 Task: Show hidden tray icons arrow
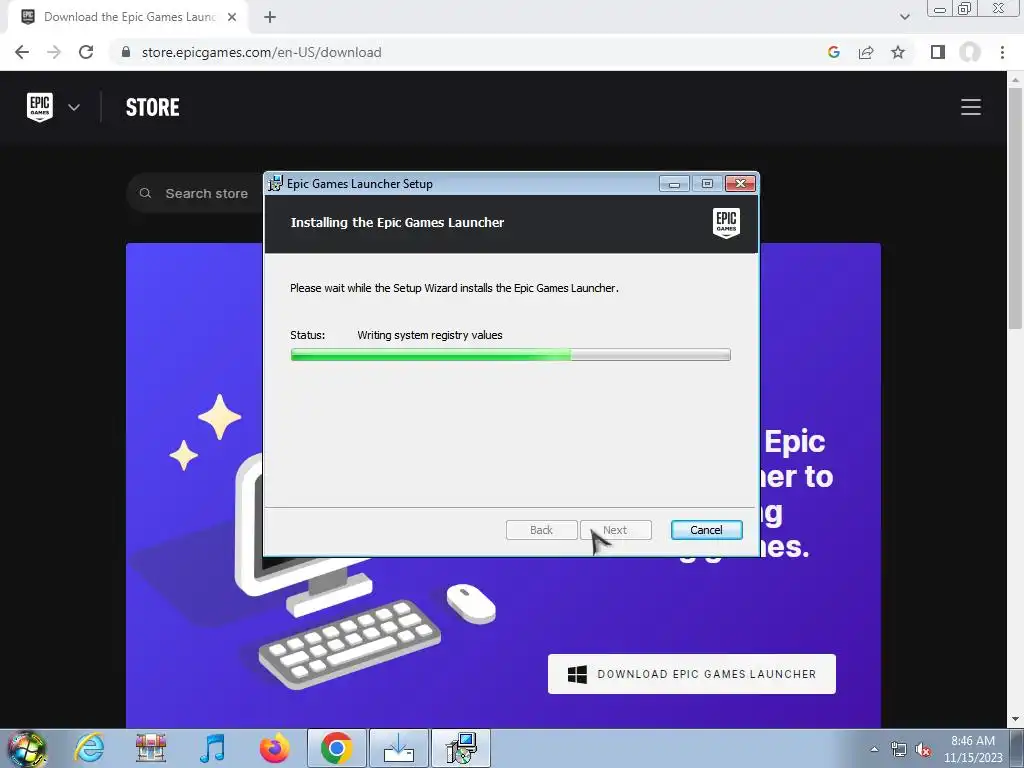tap(874, 749)
